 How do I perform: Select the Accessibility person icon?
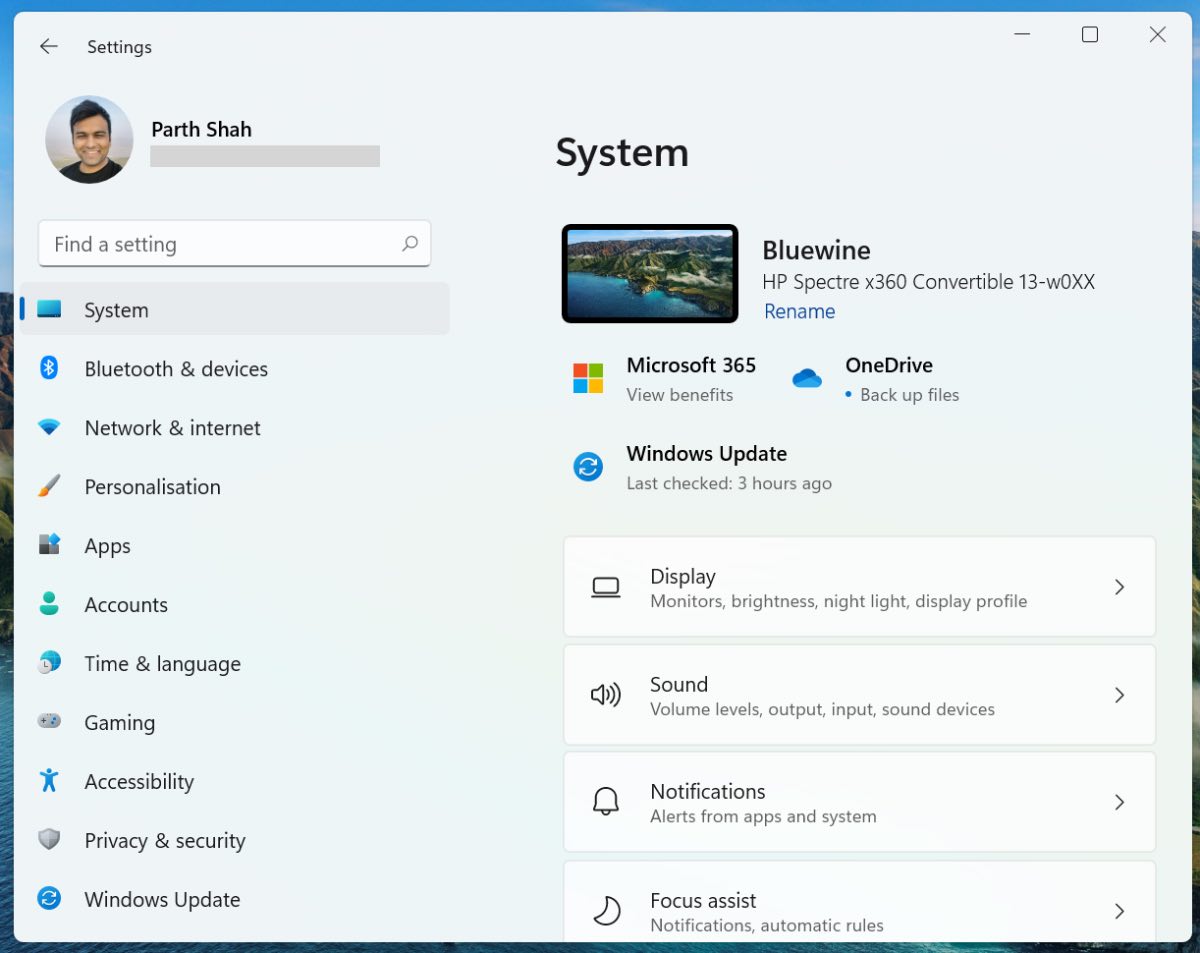tap(49, 781)
